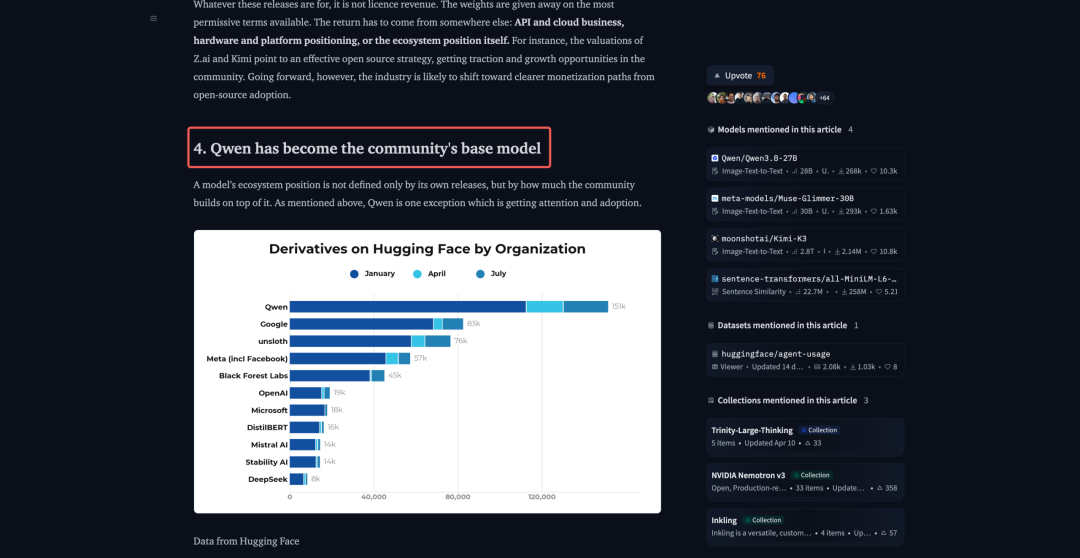Click the Meta (incl Facebook) chart label
The height and width of the screenshot is (558, 1080).
click(247, 358)
